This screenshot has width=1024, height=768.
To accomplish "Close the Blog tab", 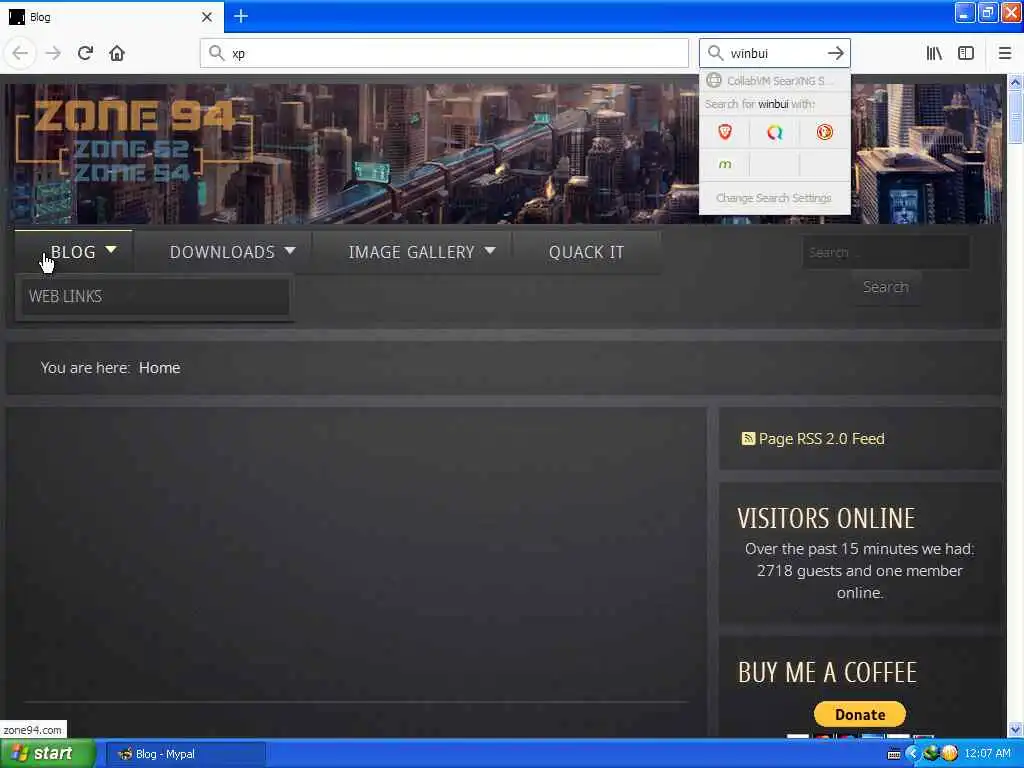I will 206,17.
